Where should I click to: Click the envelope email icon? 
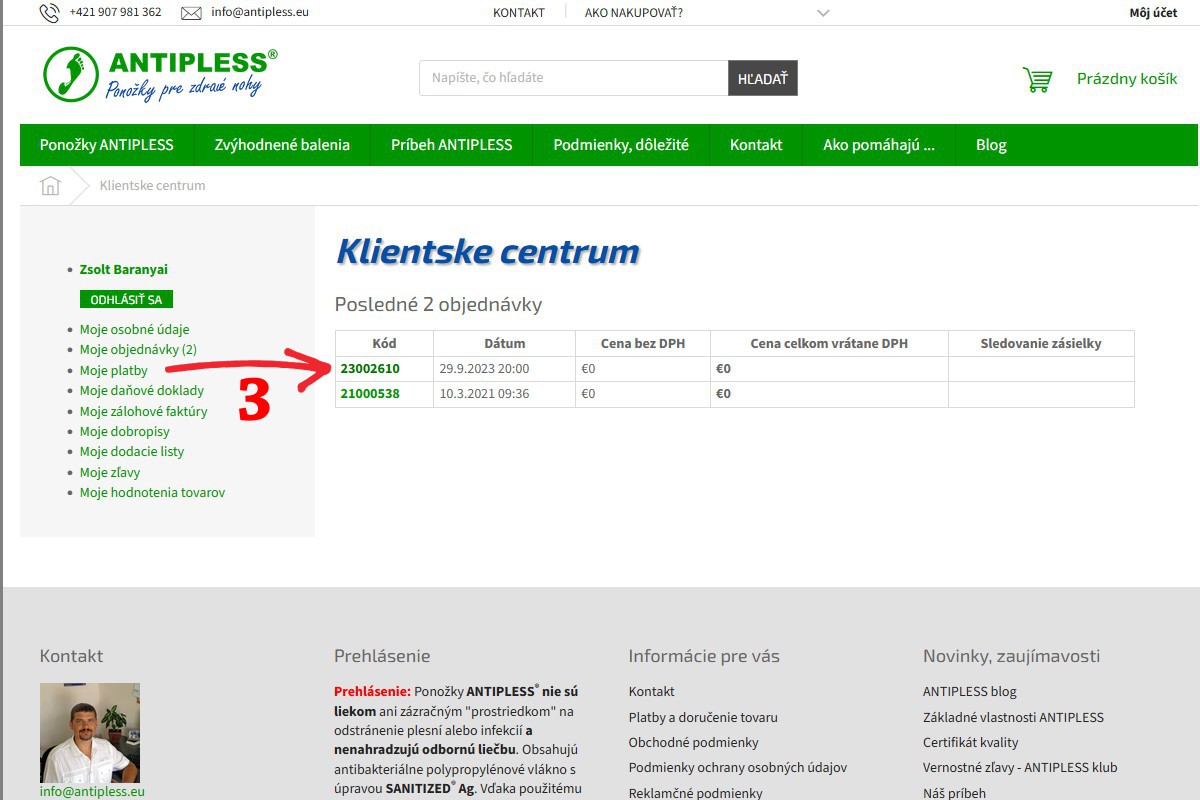[x=192, y=13]
